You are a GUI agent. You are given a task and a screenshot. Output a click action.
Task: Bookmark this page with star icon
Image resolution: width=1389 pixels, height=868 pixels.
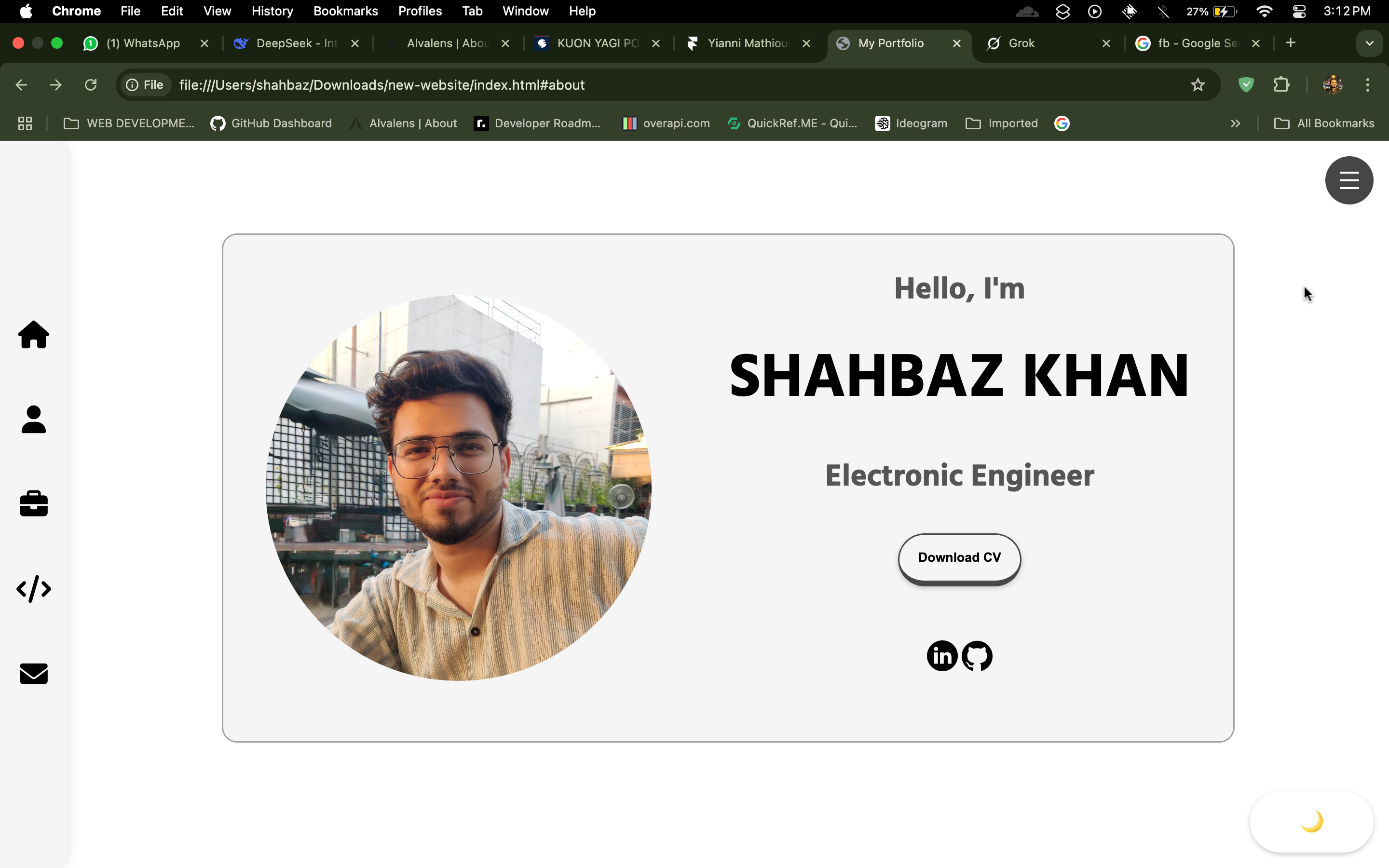(1198, 85)
